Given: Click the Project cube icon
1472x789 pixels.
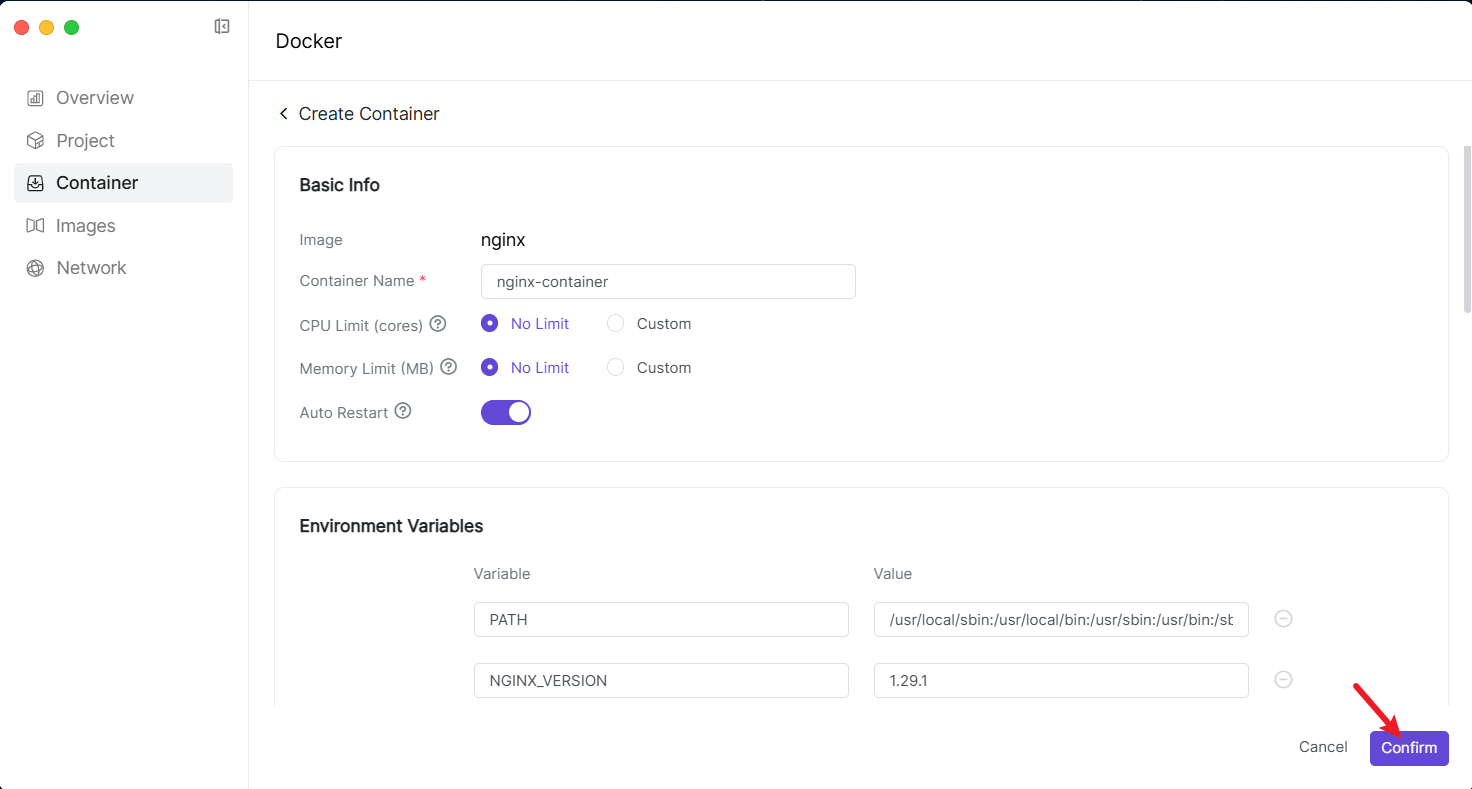Looking at the screenshot, I should 35,141.
